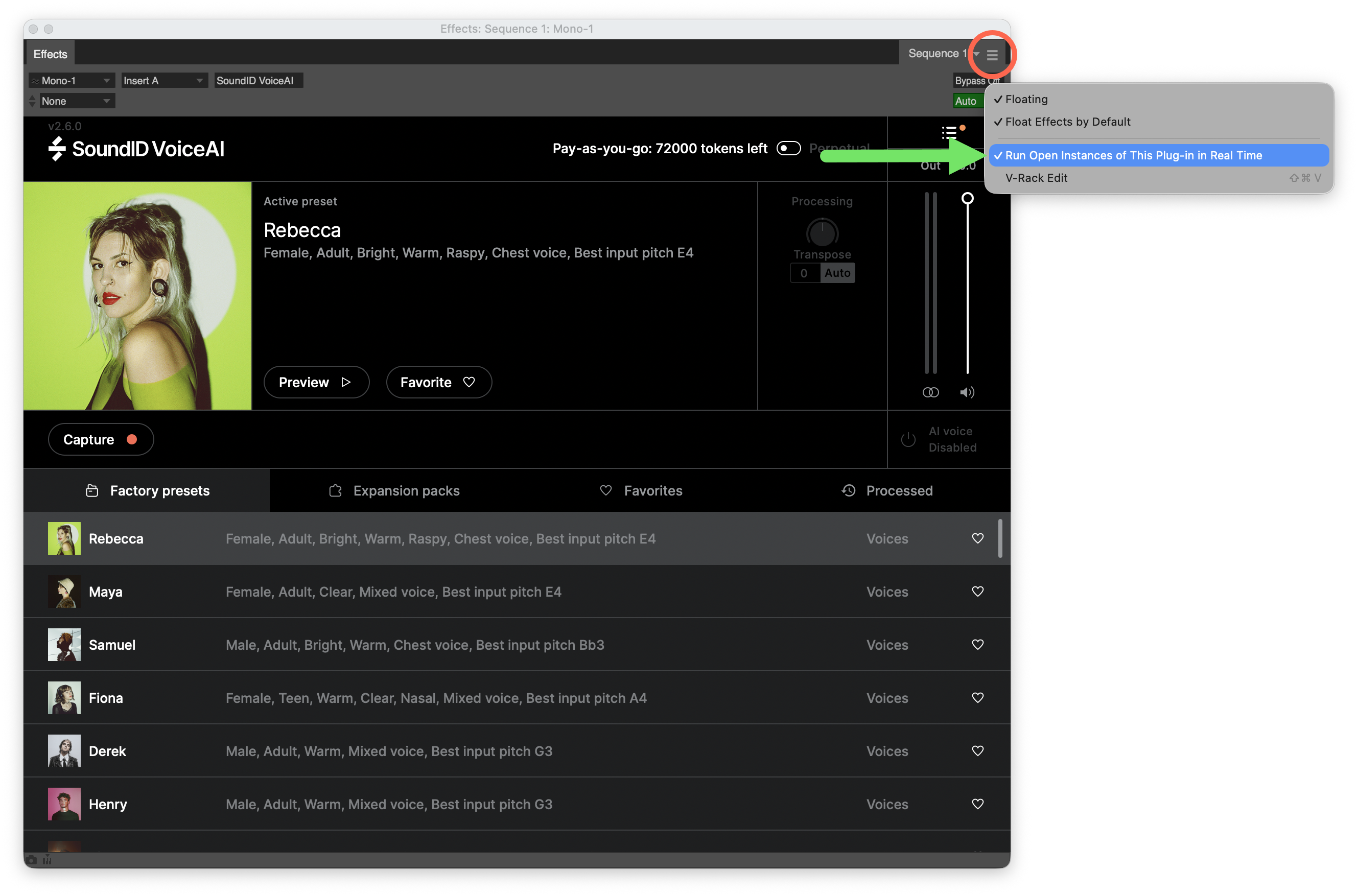Open the None preset dropdown
Screen dimensions: 1358x896
click(x=77, y=101)
